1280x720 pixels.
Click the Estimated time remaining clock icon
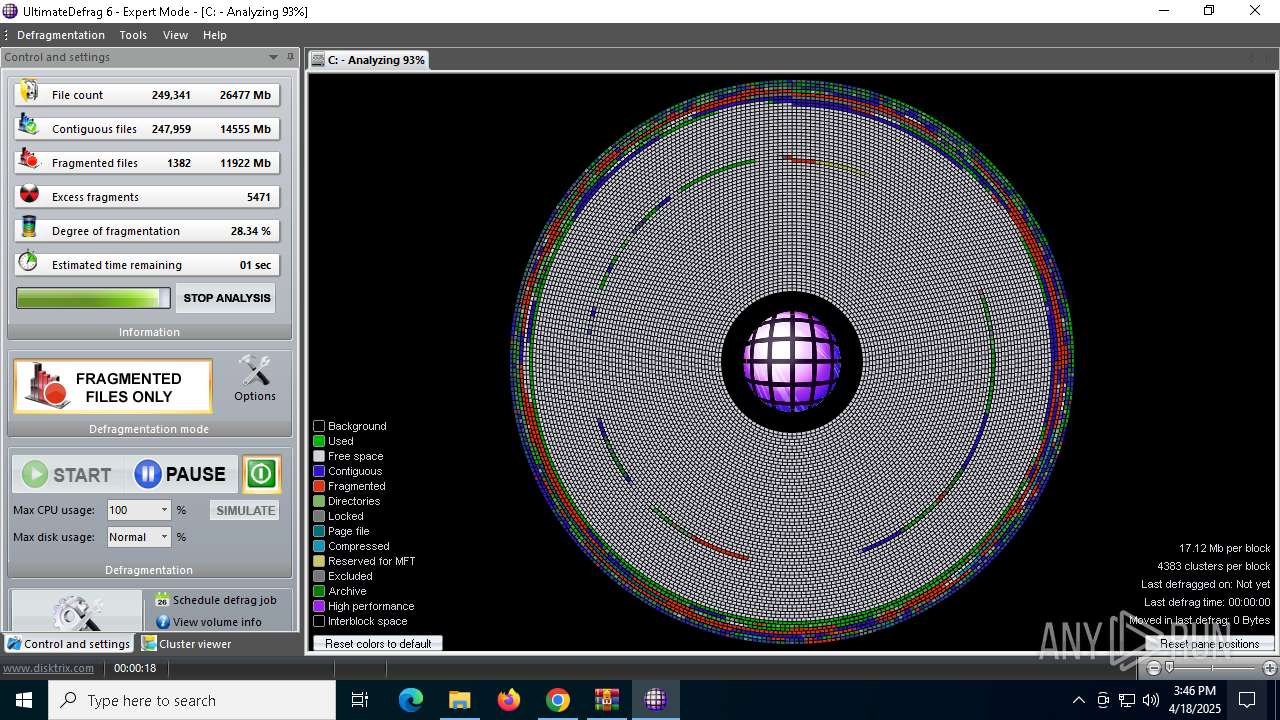(29, 262)
